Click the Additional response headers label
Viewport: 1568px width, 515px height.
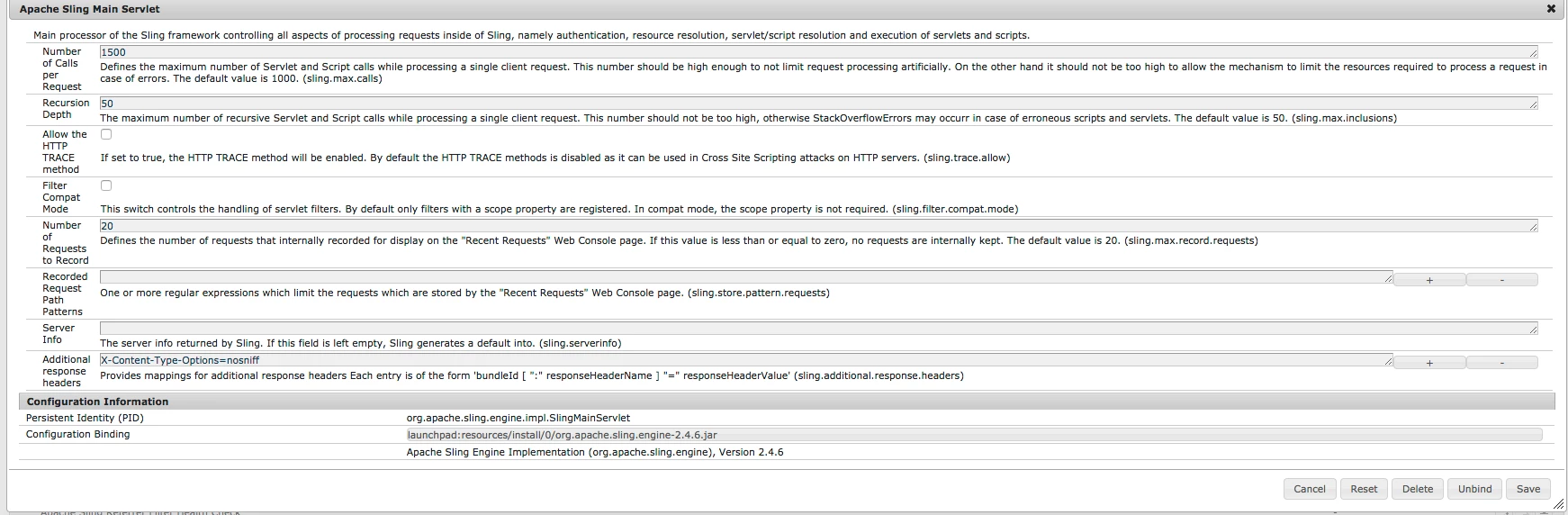click(x=66, y=371)
